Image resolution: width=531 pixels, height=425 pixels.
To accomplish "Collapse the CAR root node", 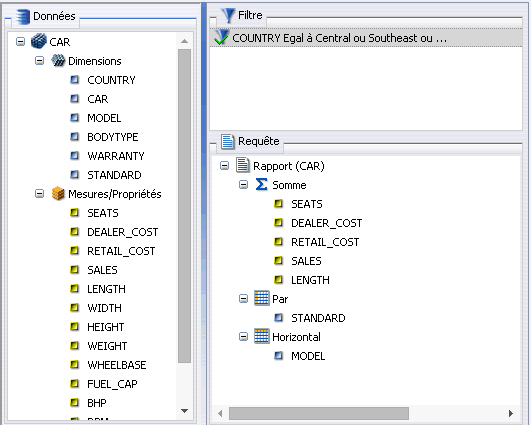I will click(x=21, y=42).
